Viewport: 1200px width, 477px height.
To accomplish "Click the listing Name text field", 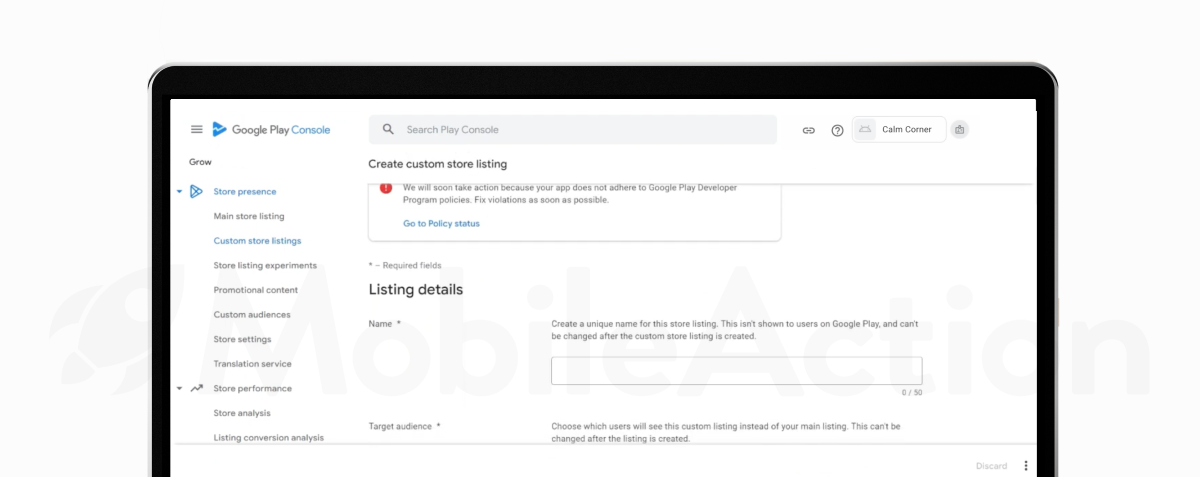I will (736, 371).
